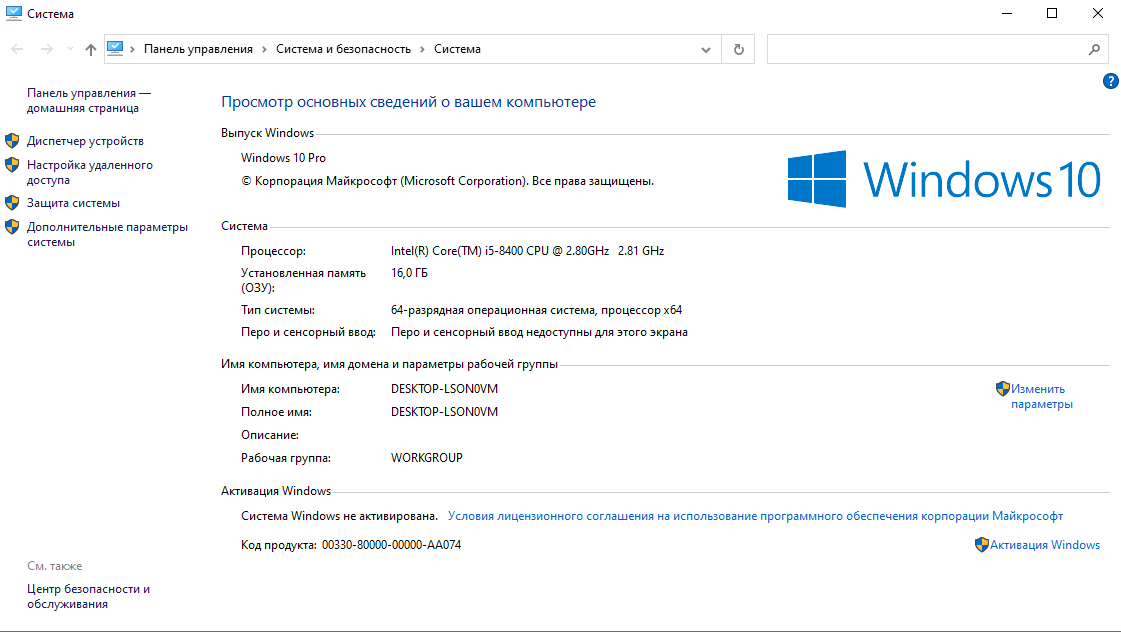1121x632 pixels.
Task: Open help via the blue question mark
Action: 1110,82
